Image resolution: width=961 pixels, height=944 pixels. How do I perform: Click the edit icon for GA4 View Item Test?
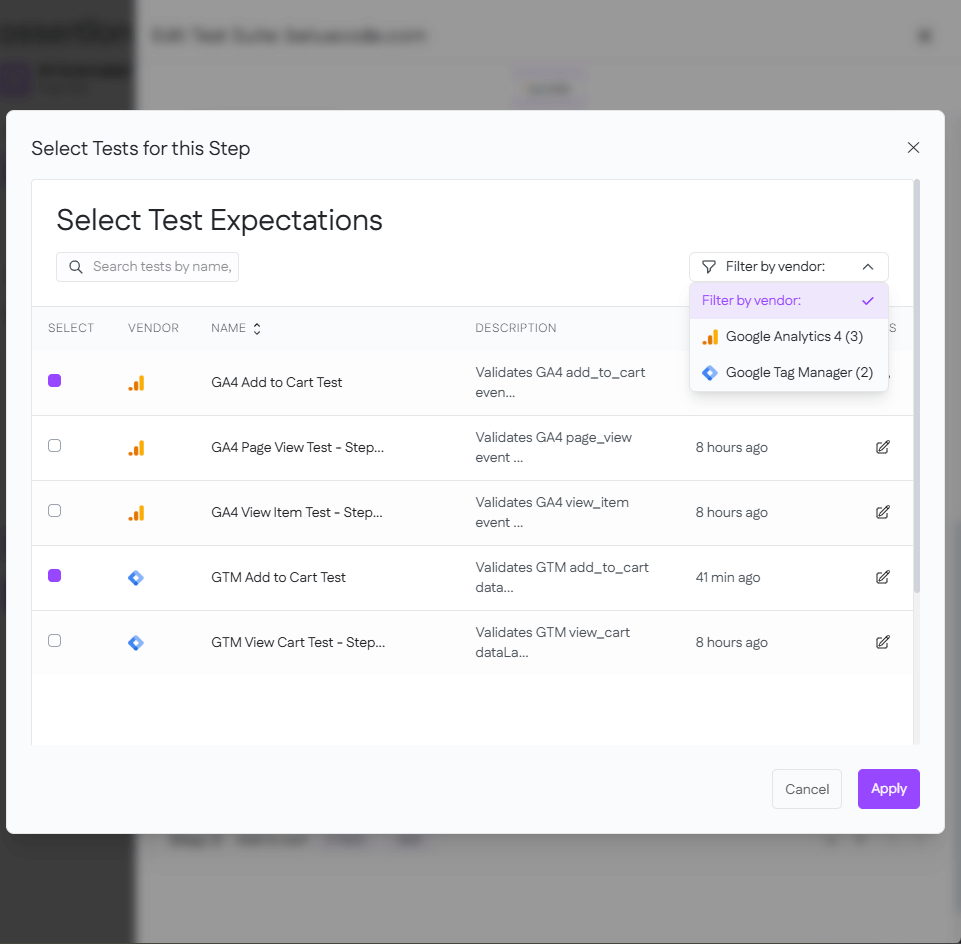click(x=882, y=512)
